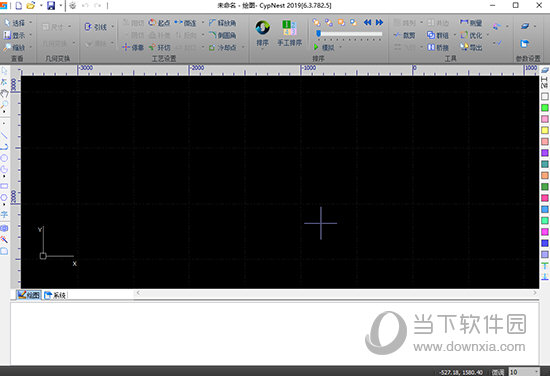The image size is (550, 376).
Task: Pick the line drawing tool on left toolbar
Action: (x=4, y=135)
